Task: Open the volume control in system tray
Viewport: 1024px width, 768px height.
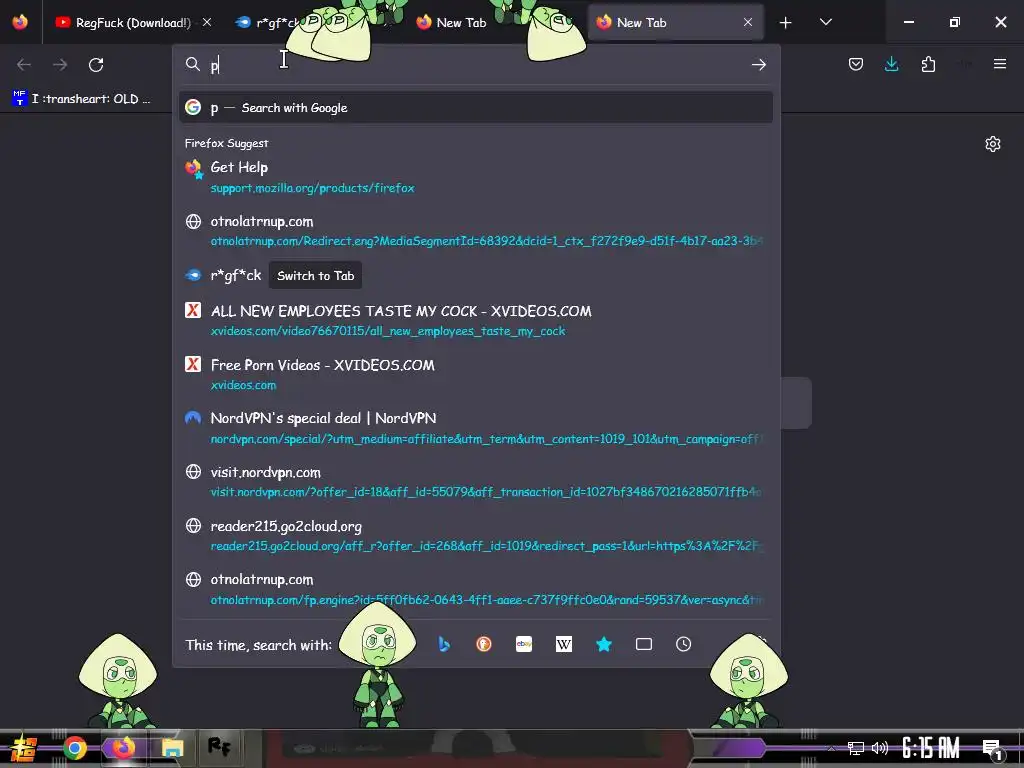Action: [x=880, y=748]
